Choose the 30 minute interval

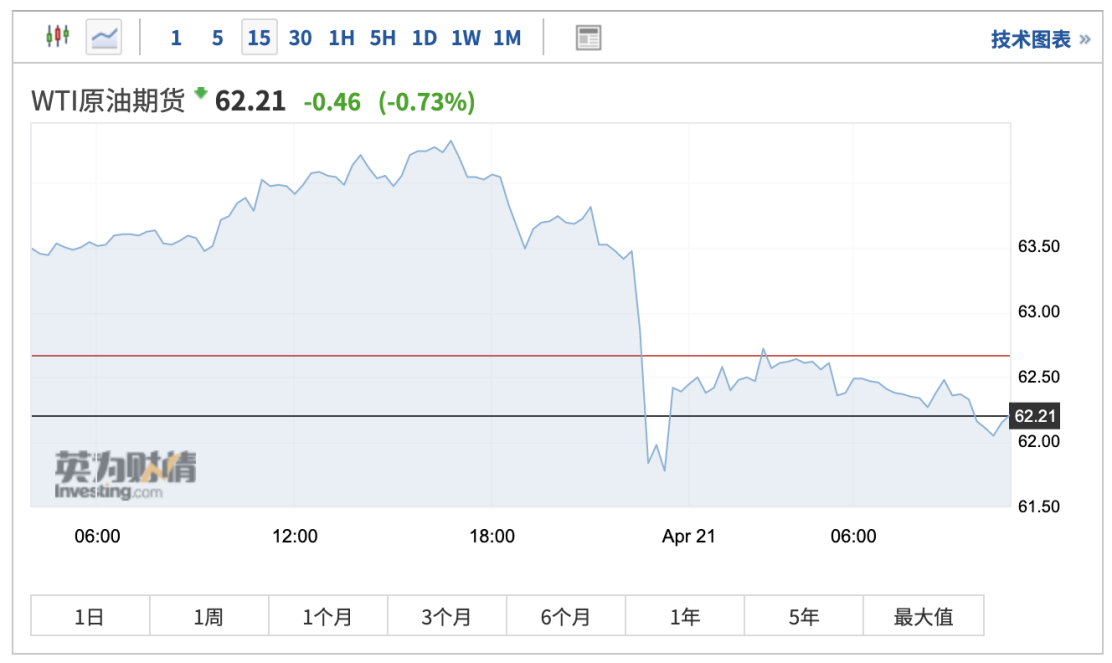300,38
